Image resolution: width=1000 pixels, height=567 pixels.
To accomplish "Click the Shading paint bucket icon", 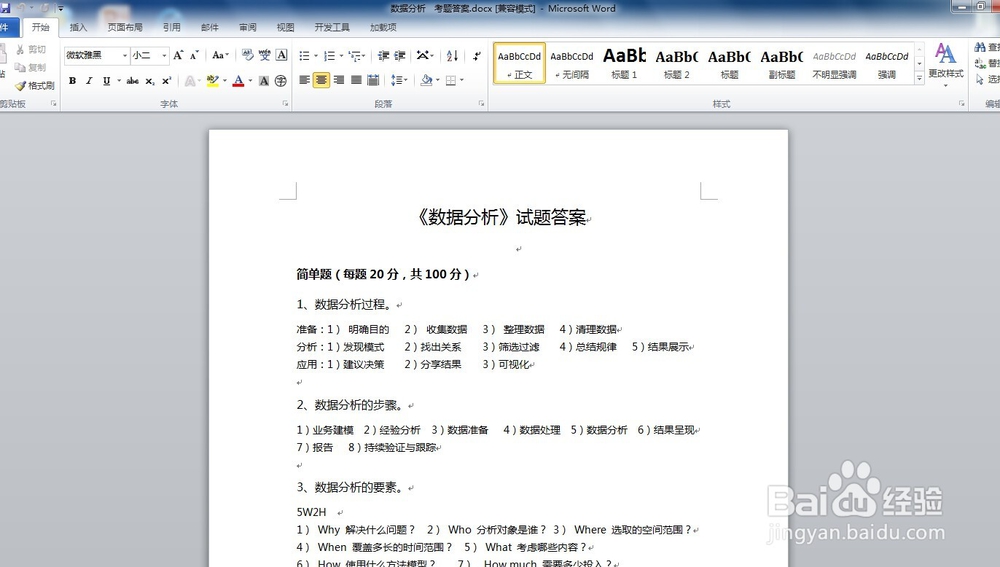I will (426, 80).
